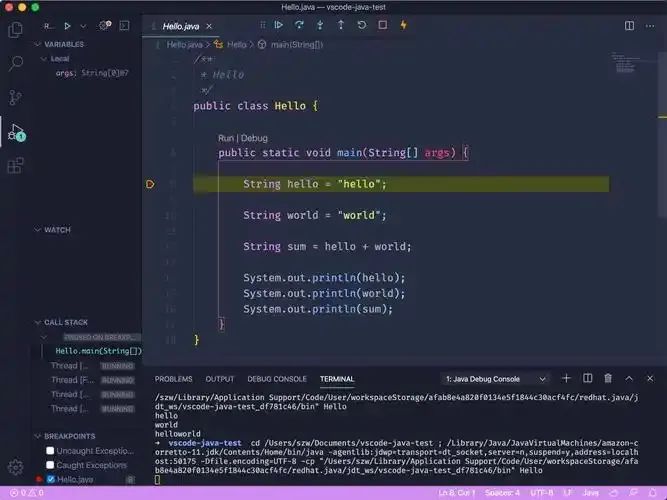Image resolution: width=667 pixels, height=500 pixels.
Task: Click breakpoint marker in editor gutter
Action: (x=150, y=184)
